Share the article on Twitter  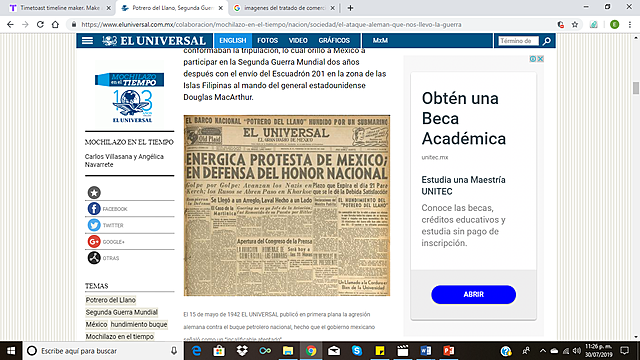(94, 225)
